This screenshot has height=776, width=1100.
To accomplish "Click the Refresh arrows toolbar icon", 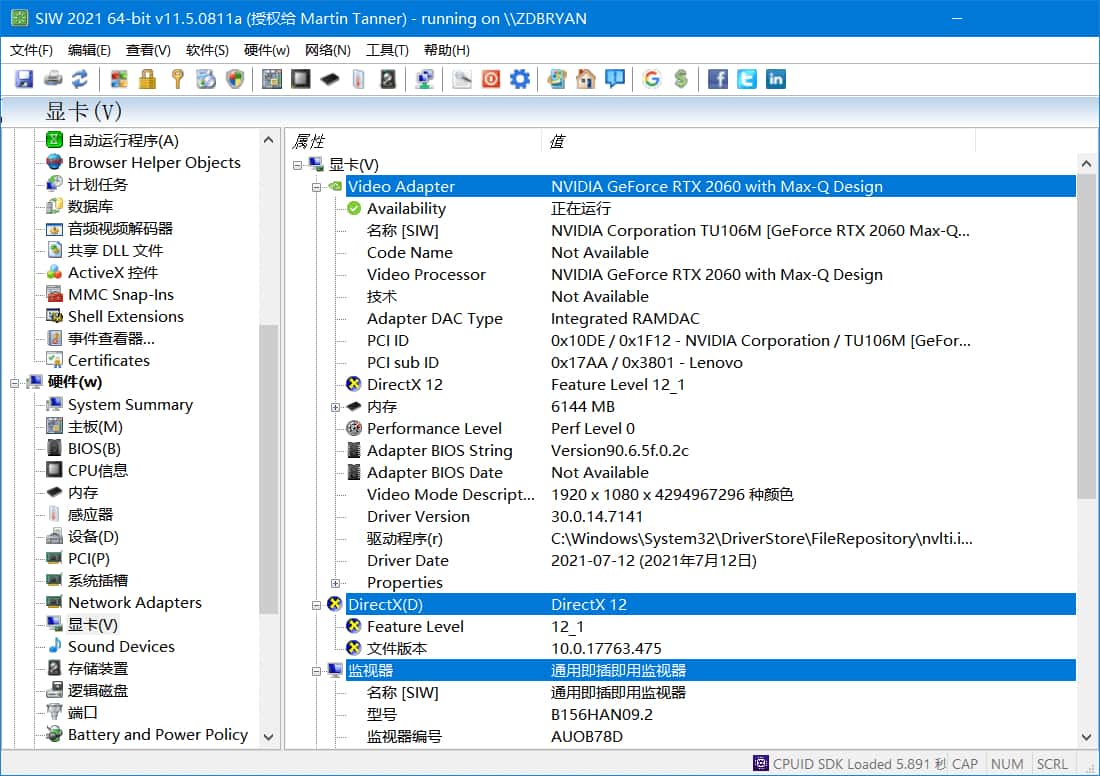I will pos(80,79).
